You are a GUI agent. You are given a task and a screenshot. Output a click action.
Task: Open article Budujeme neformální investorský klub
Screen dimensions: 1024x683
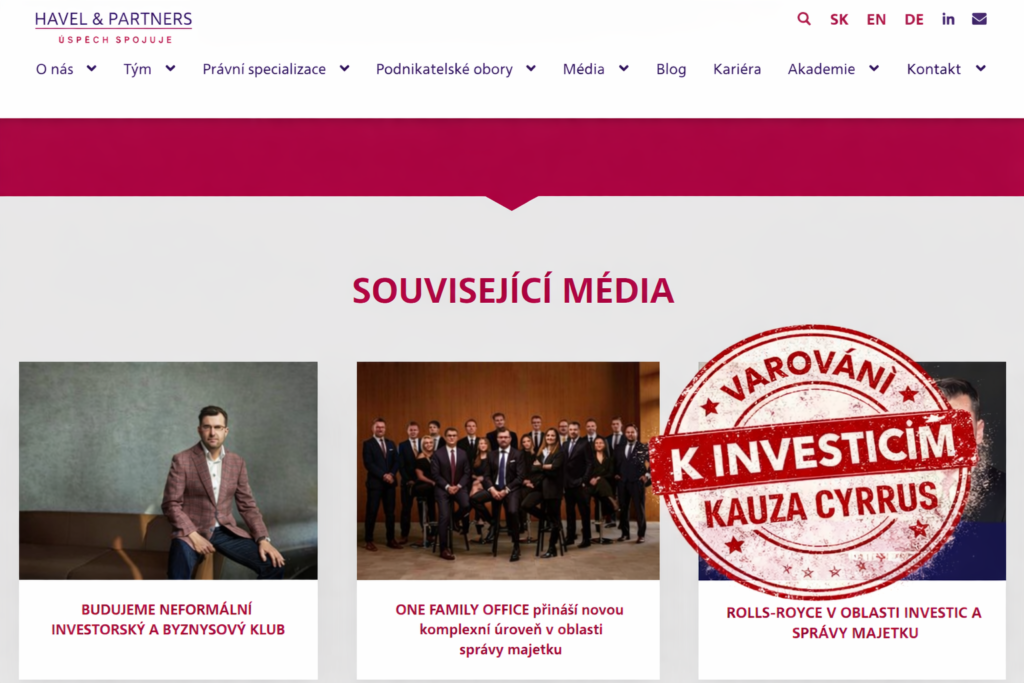168,620
